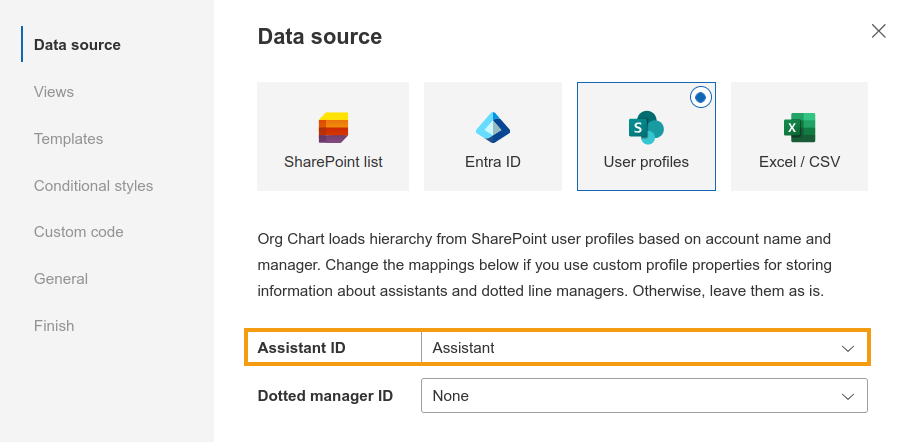Switch to the Views step
Screen dimensions: 906x442
click(x=54, y=92)
